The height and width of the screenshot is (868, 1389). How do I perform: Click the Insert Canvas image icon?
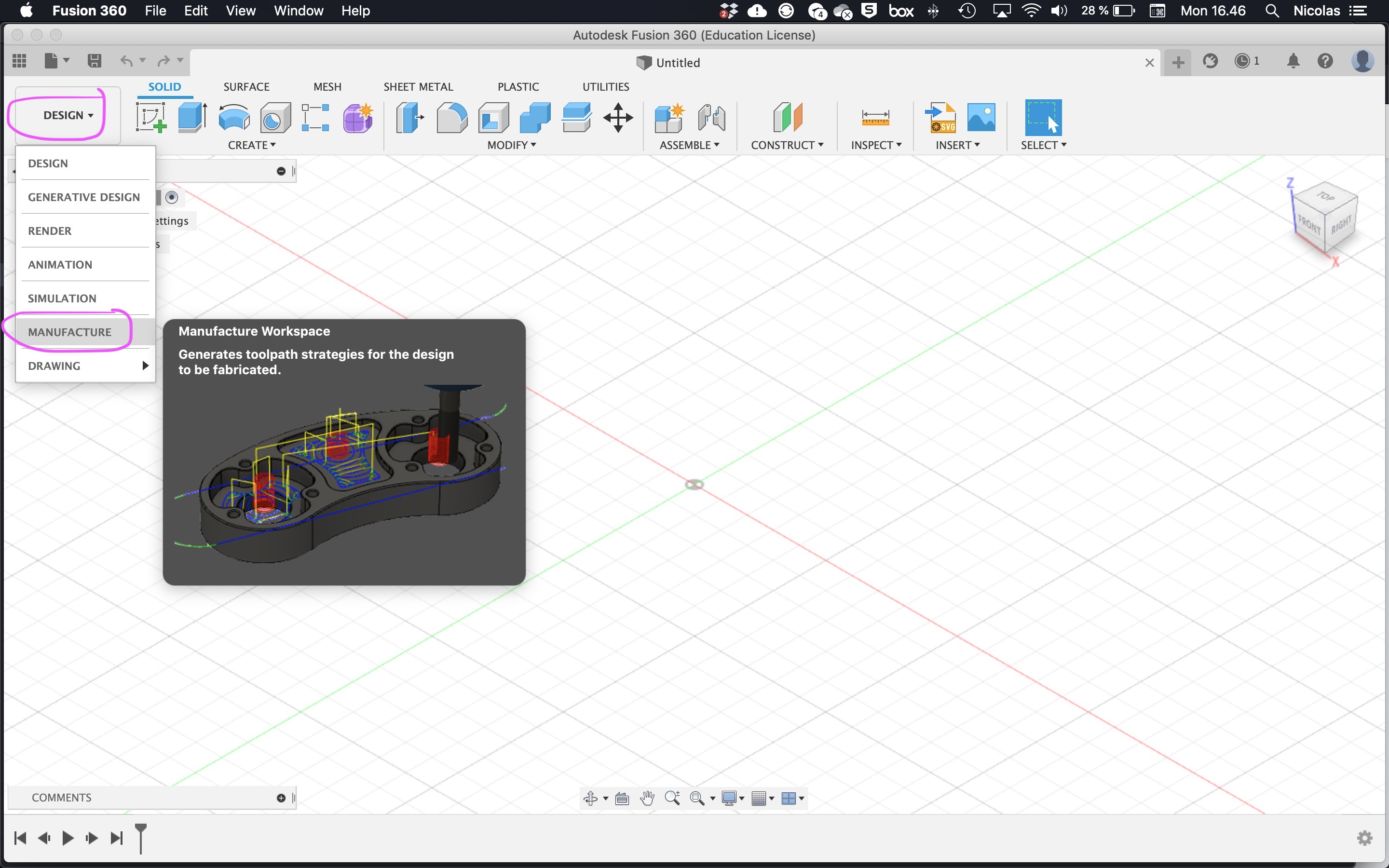[981, 118]
